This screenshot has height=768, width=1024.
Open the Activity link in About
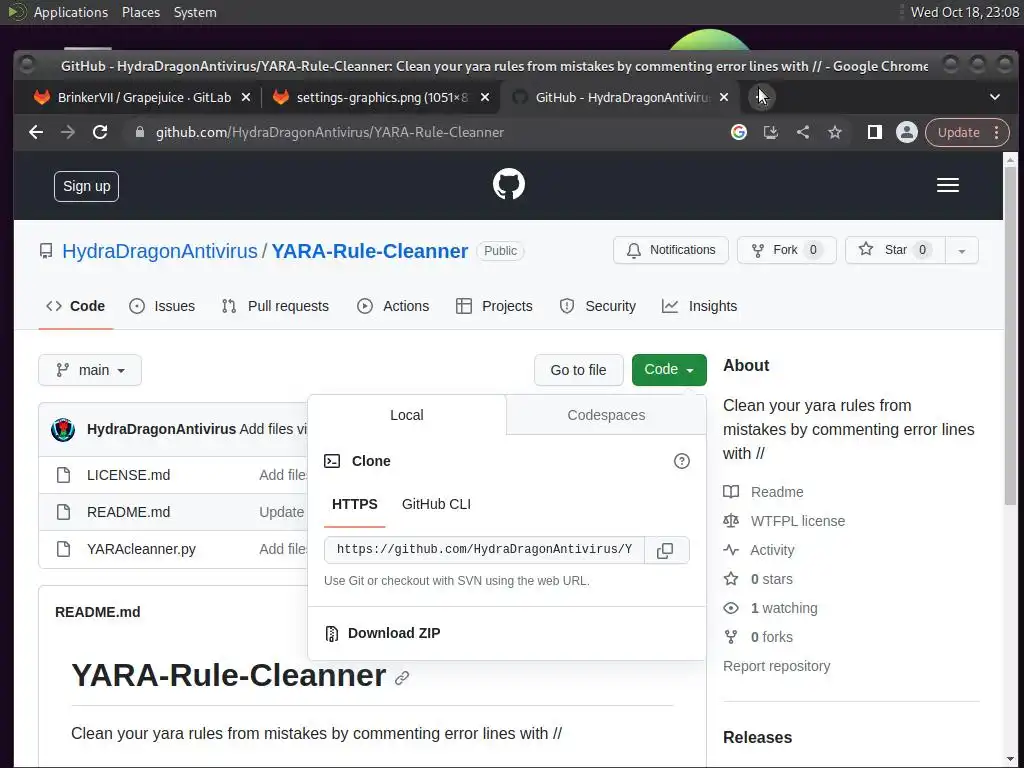[772, 550]
